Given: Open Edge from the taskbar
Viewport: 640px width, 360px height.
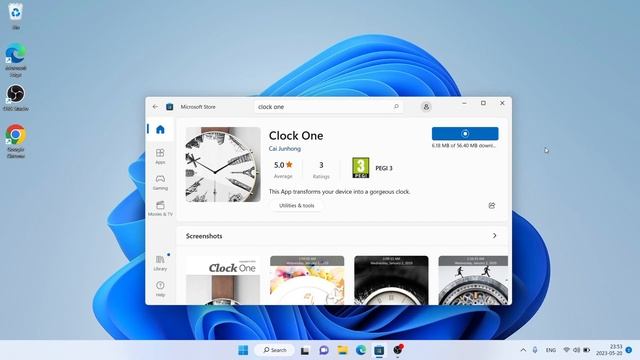Looking at the screenshot, I should pyautogui.click(x=361, y=350).
